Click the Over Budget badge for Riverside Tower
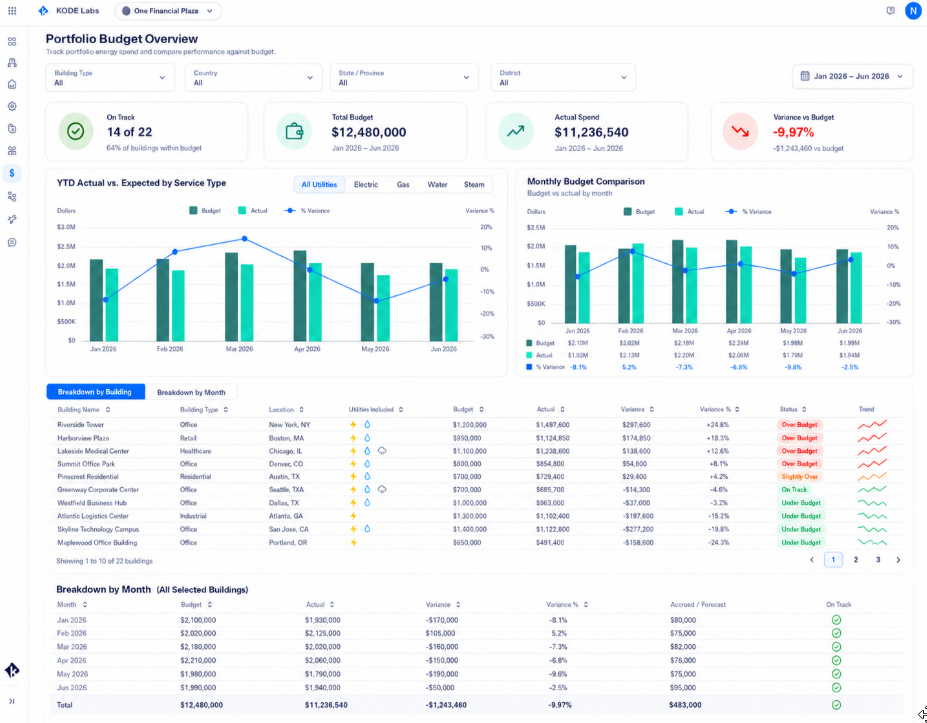927x723 pixels. [x=799, y=424]
